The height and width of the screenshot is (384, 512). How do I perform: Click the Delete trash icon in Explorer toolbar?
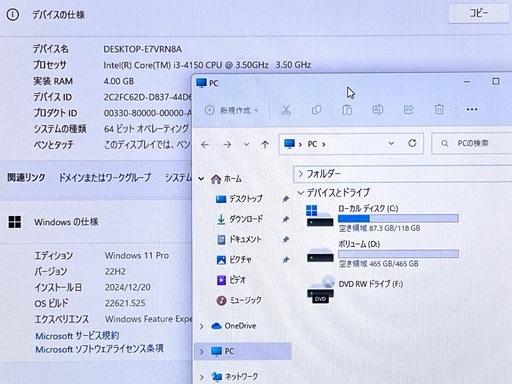(439, 110)
